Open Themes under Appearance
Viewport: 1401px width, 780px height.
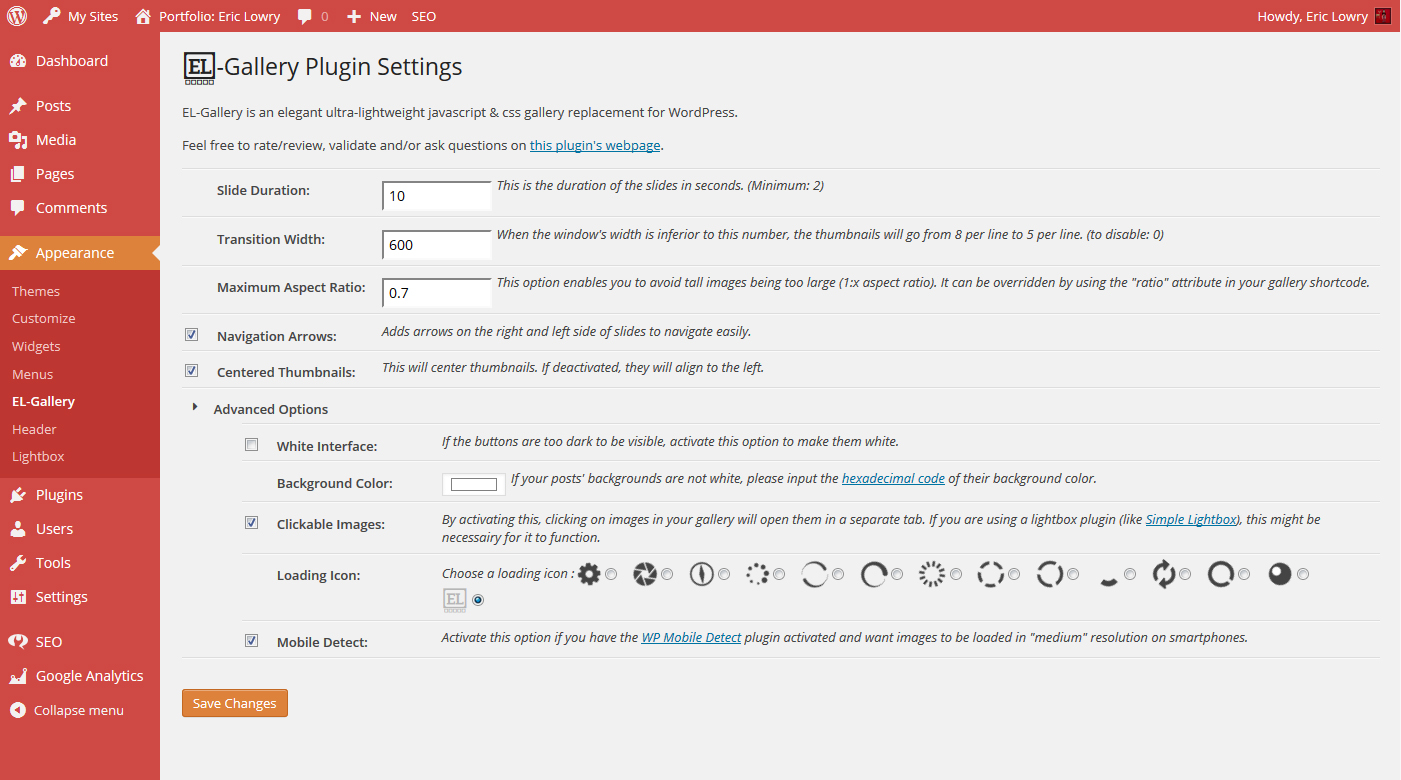[x=36, y=291]
